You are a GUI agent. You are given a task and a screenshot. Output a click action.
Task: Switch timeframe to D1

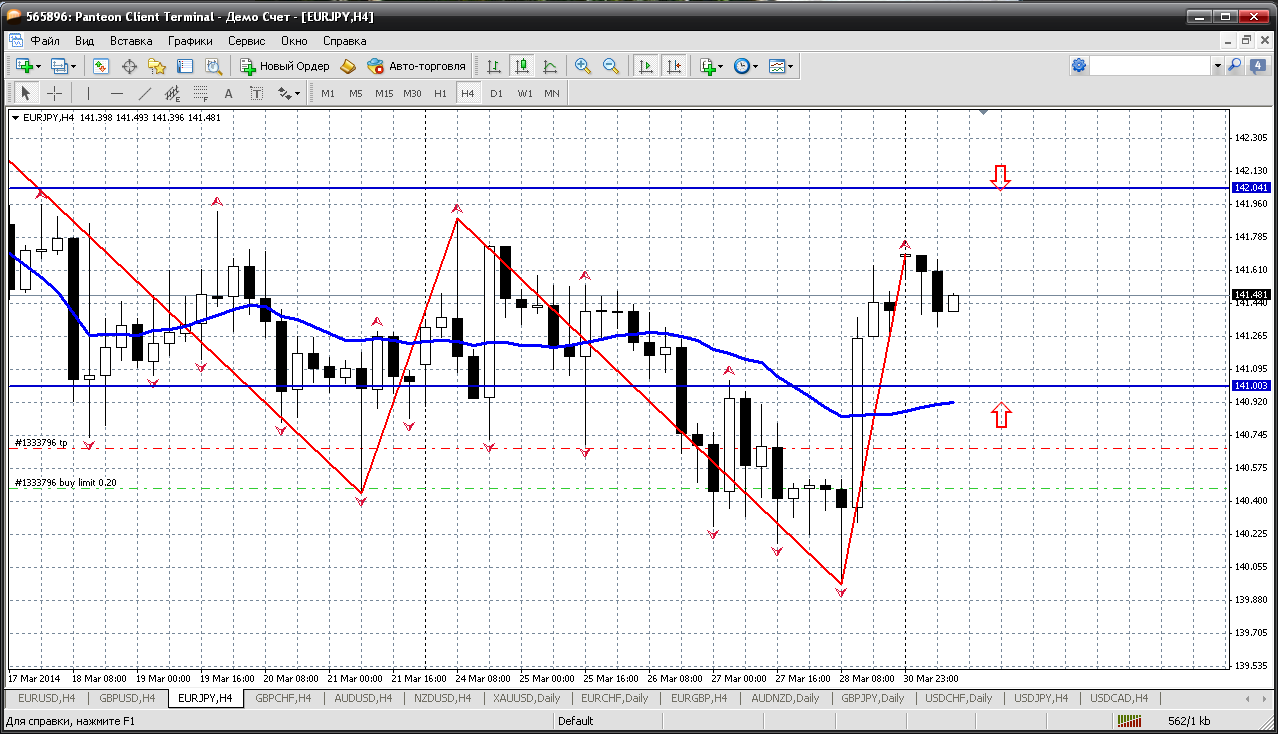[496, 93]
